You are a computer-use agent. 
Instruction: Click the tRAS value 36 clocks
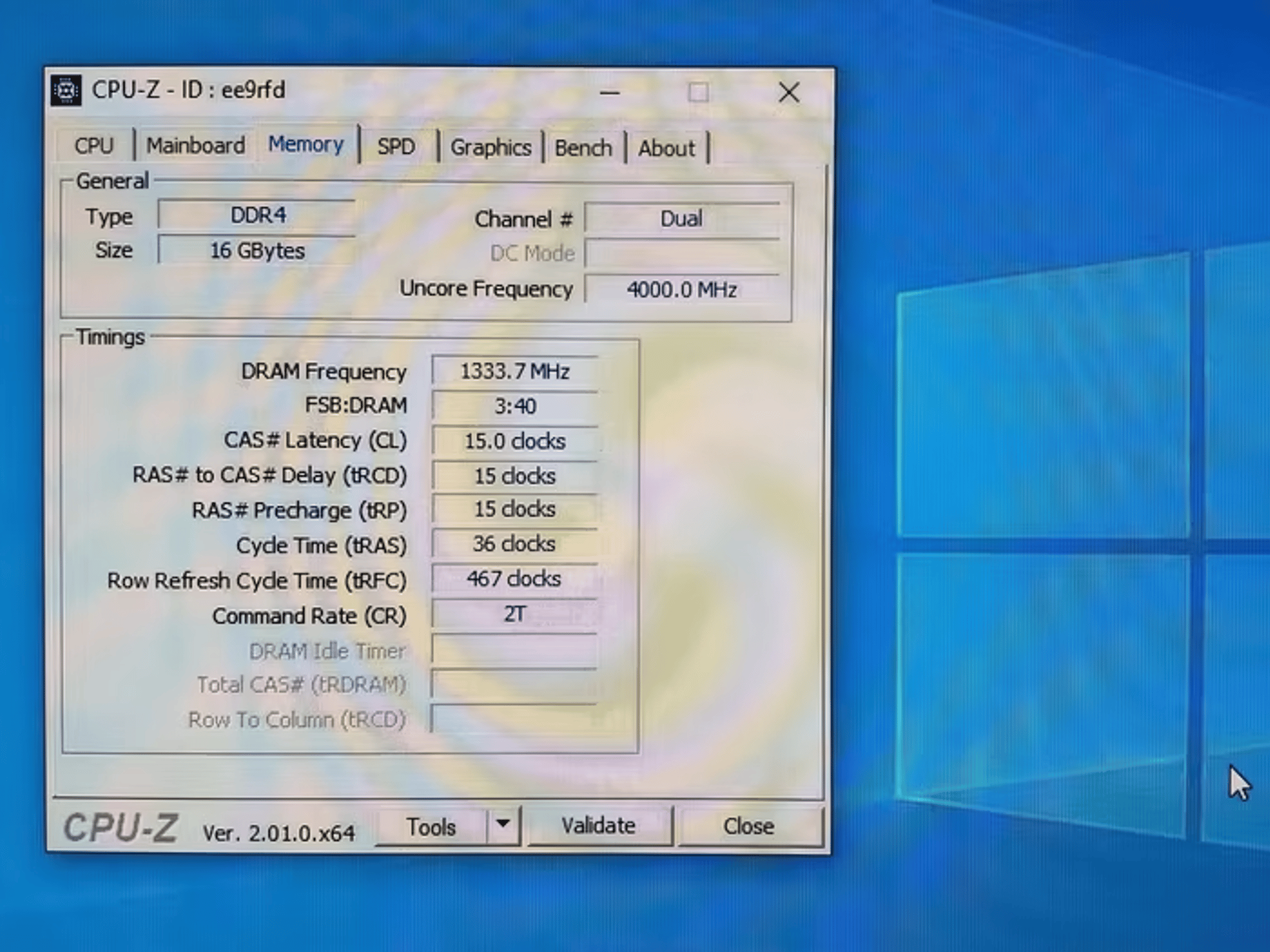(515, 544)
